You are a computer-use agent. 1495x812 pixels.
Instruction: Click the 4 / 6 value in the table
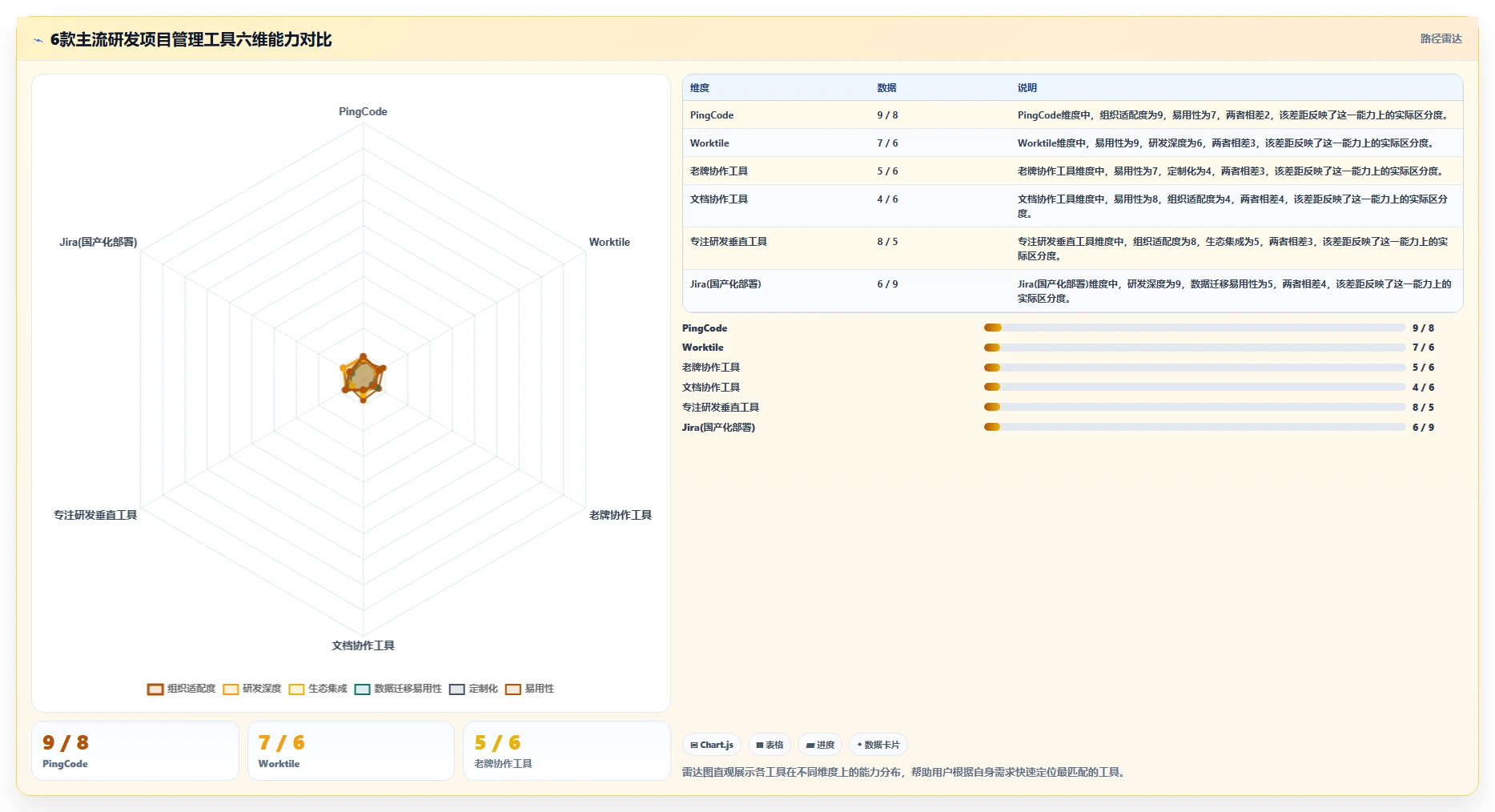(x=887, y=199)
